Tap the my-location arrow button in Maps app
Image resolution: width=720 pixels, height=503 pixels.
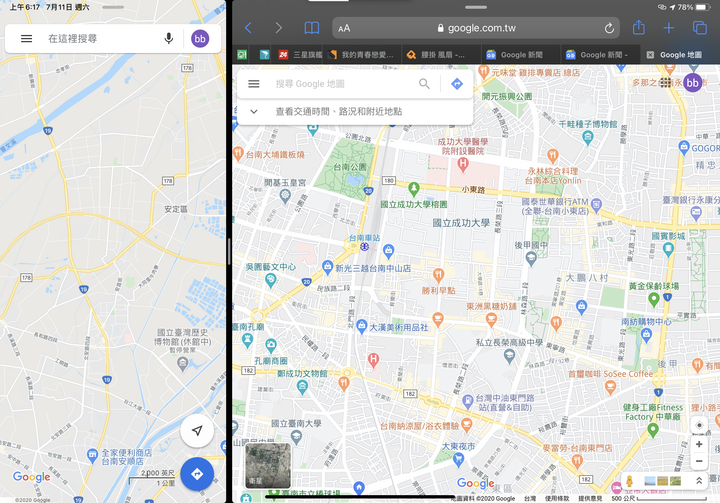click(197, 431)
